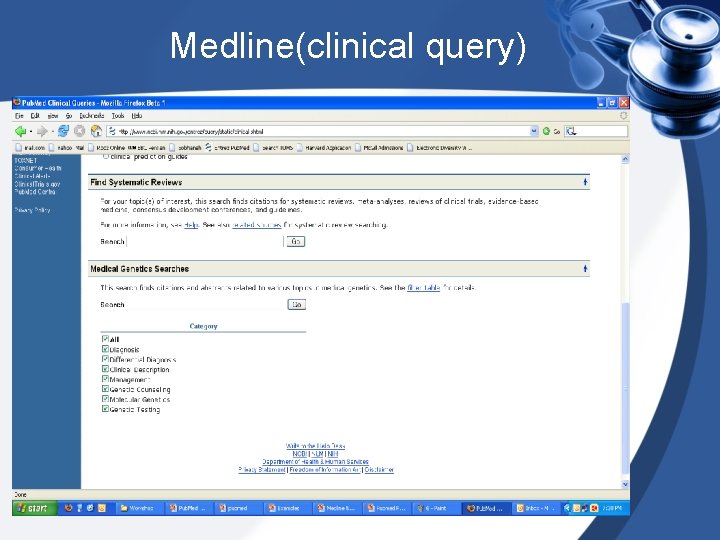Screen dimensions: 720x540
Task: Click the page icon in the address bar
Action: click(112, 131)
